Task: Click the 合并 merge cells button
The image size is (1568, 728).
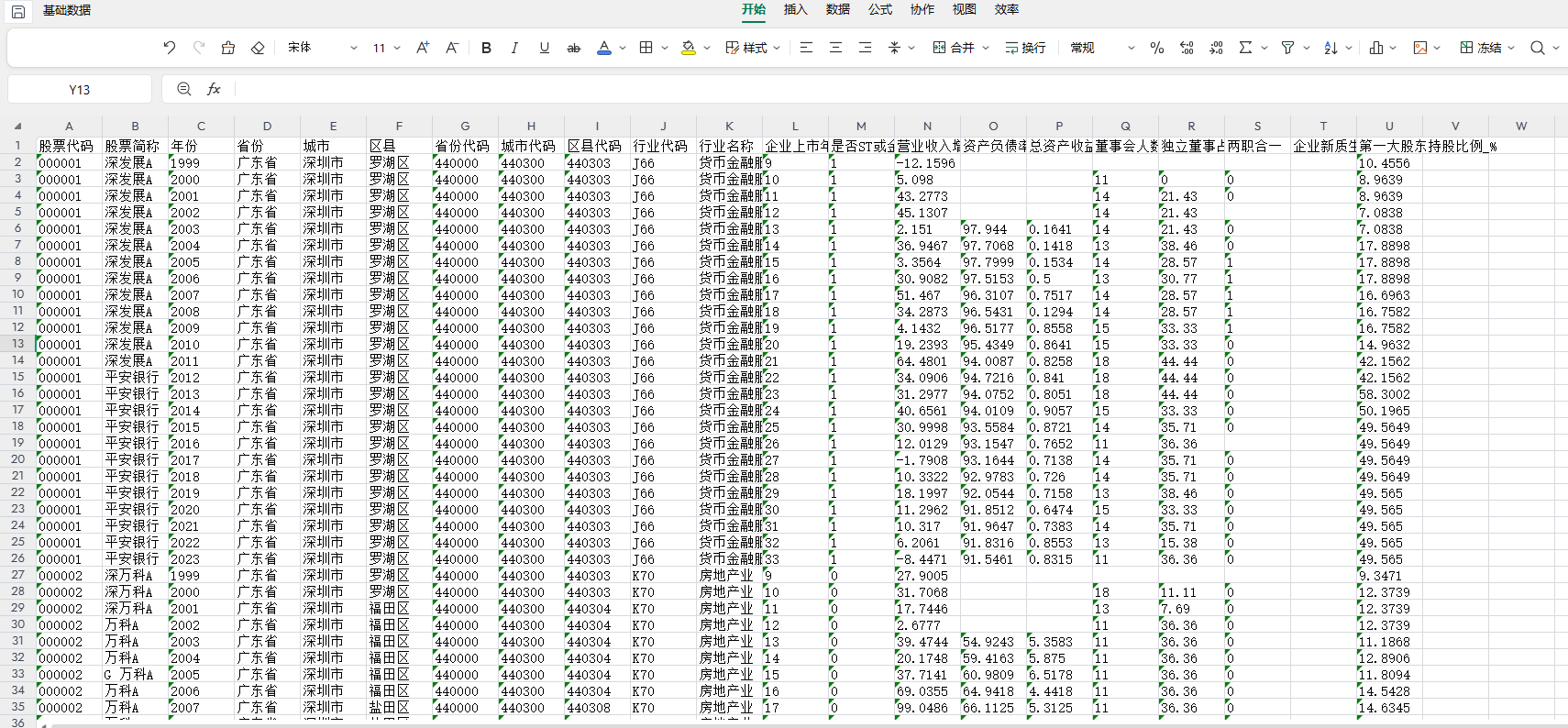Action: (x=954, y=48)
